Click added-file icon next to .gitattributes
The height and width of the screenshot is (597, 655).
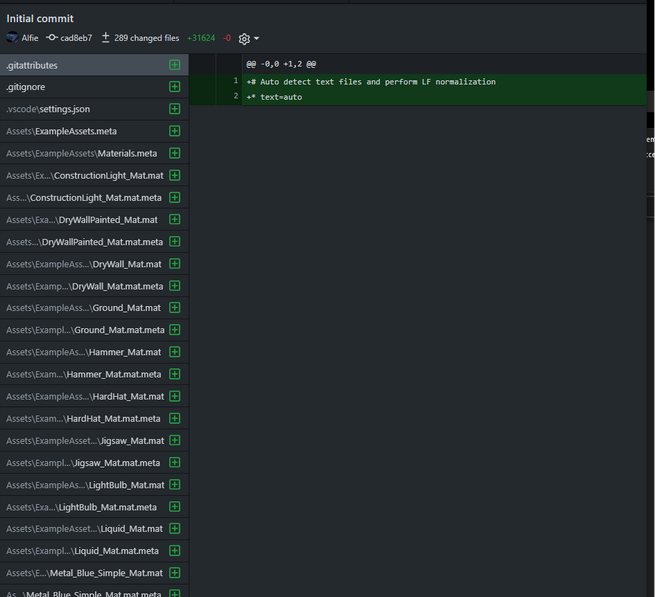click(175, 65)
